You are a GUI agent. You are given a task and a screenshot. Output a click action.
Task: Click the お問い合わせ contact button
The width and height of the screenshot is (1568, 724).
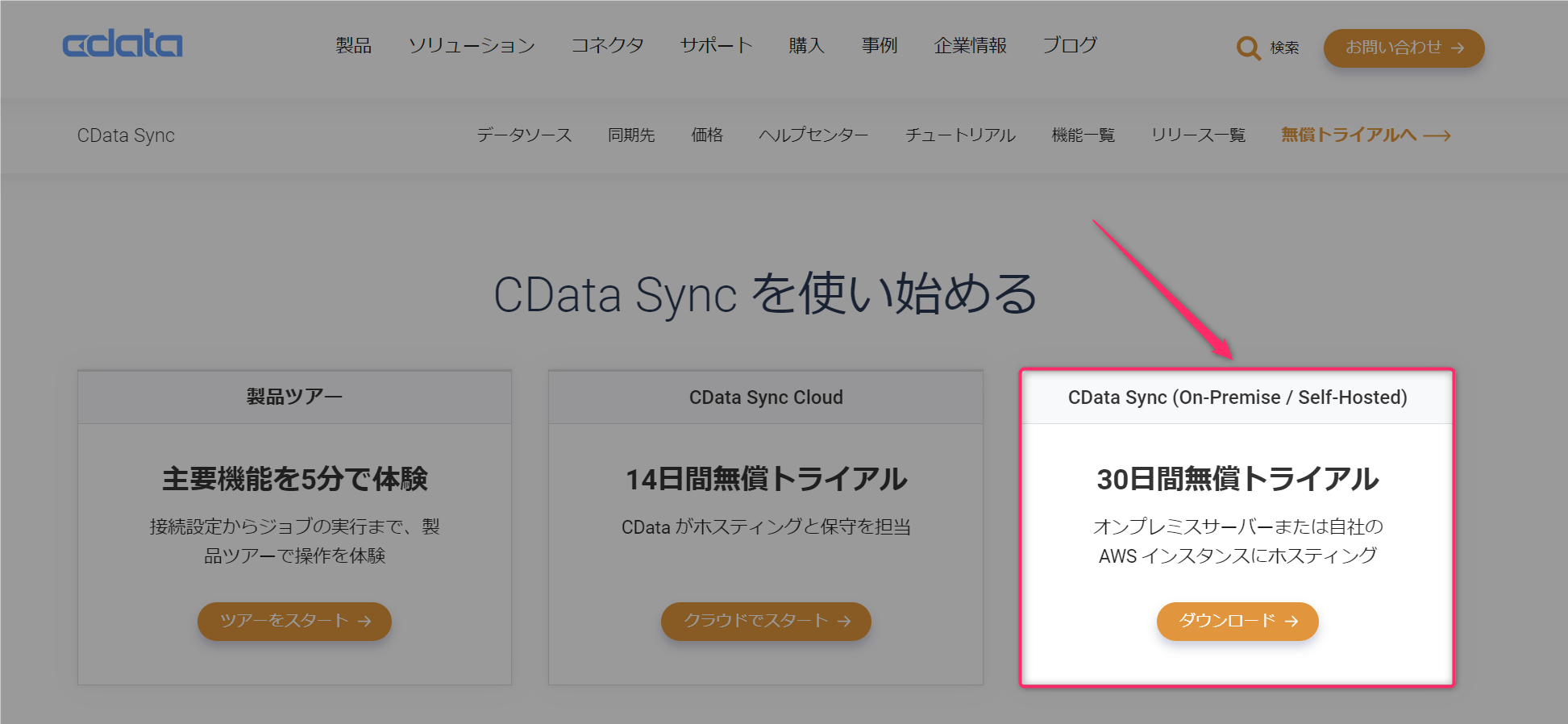pos(1404,48)
